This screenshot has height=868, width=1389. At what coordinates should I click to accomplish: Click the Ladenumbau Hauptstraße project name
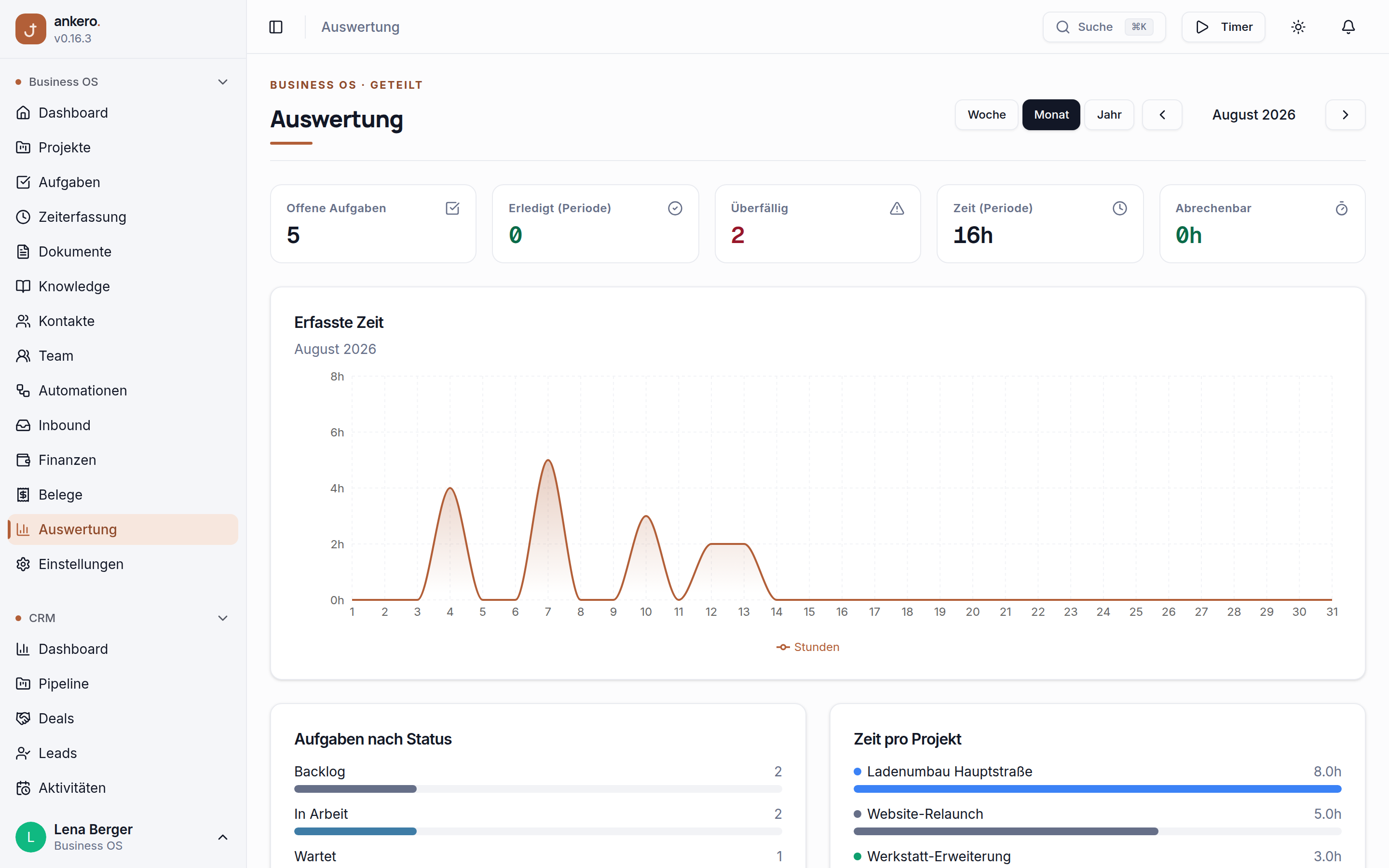(x=949, y=772)
